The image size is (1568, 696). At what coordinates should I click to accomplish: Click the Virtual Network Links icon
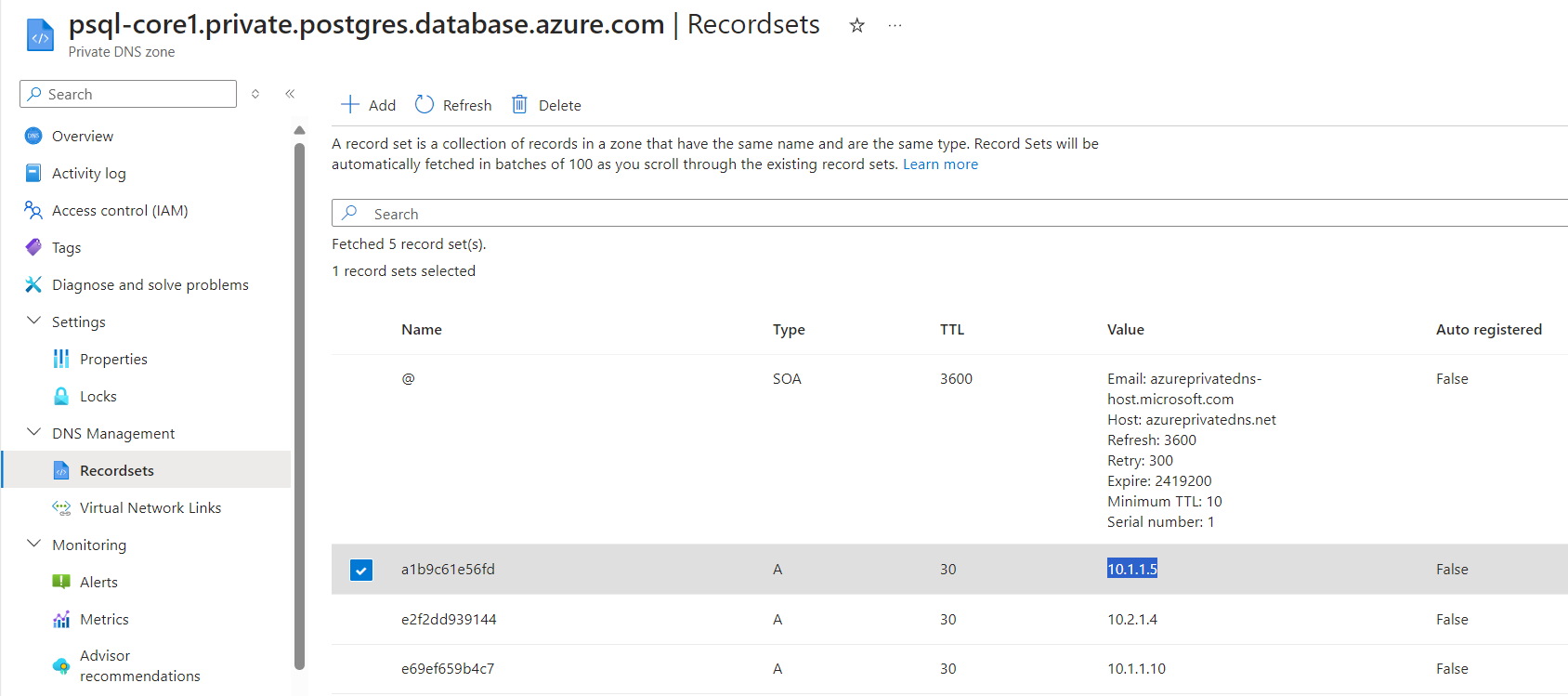tap(61, 507)
